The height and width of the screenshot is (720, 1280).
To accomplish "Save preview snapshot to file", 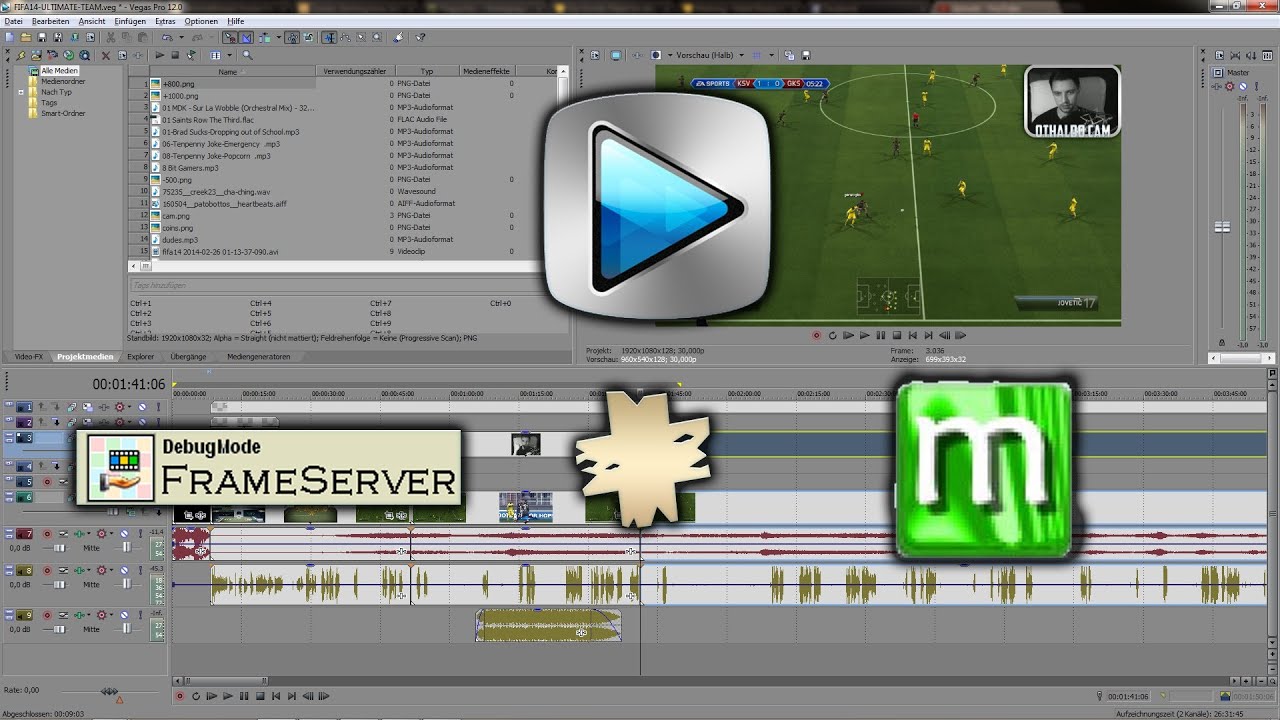I will tap(806, 55).
